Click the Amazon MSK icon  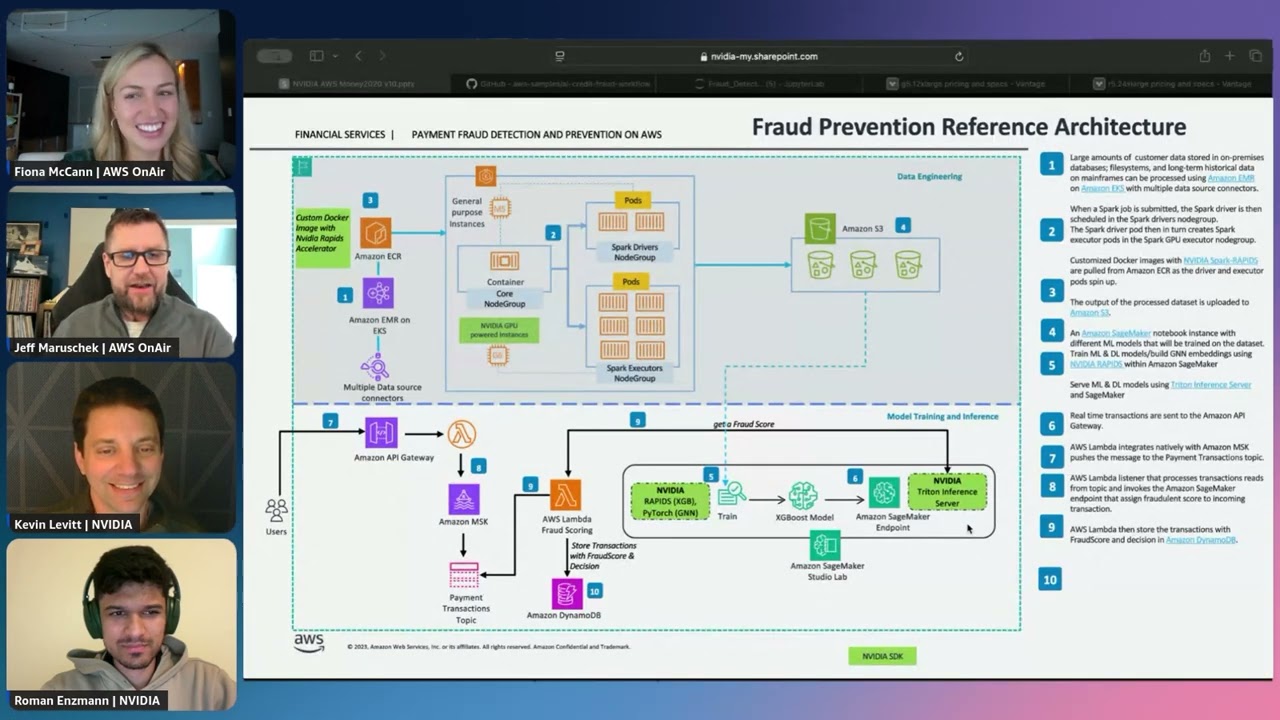(463, 499)
